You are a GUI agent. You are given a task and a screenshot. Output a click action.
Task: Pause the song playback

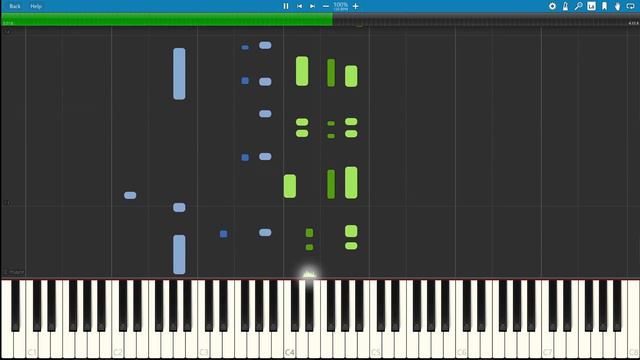[286, 6]
